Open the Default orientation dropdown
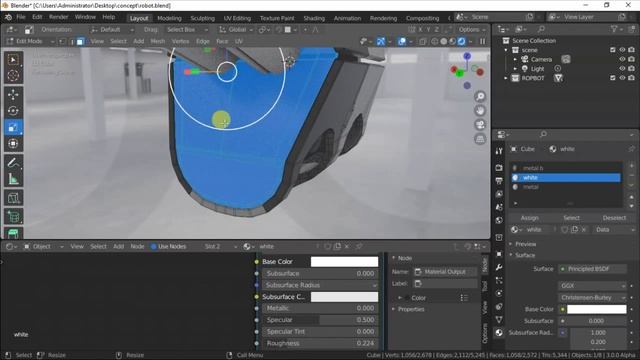Viewport: 640px width, 360px height. pyautogui.click(x=112, y=30)
